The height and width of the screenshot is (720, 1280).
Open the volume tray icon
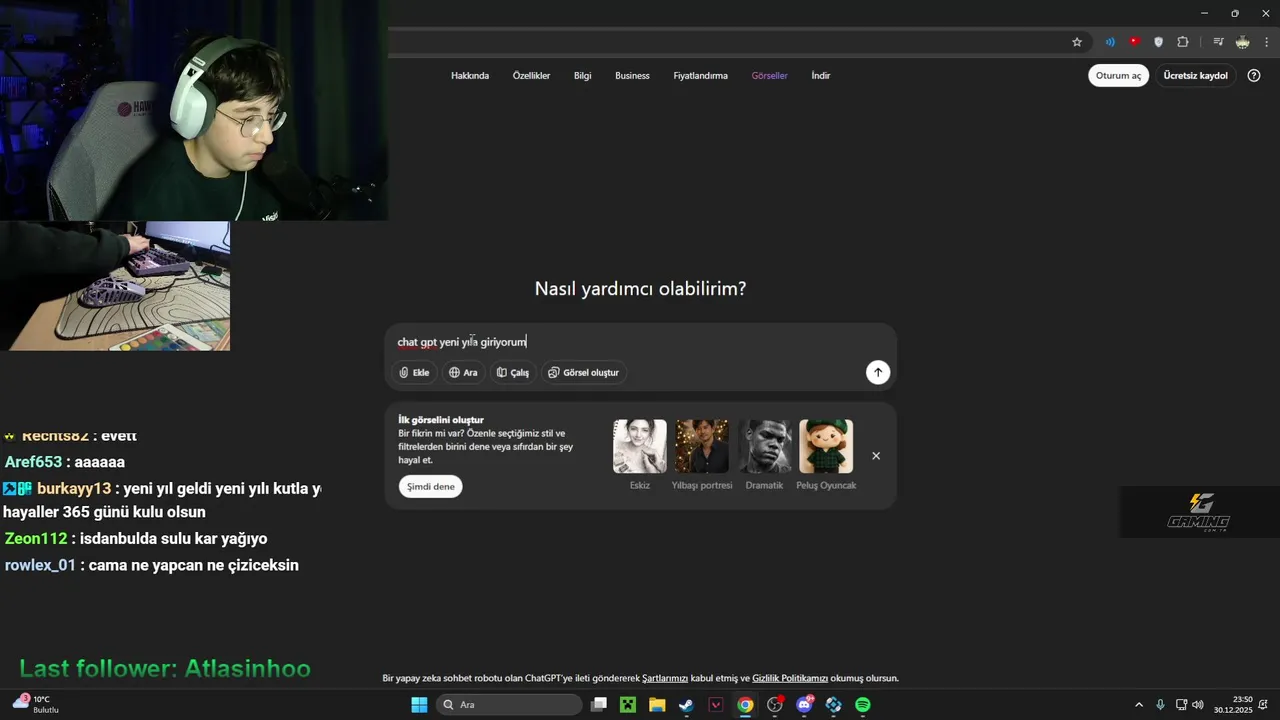[1198, 705]
